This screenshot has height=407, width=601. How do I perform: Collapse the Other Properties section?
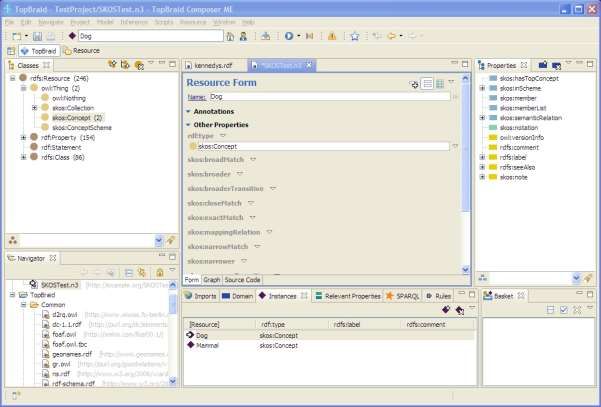pos(188,125)
